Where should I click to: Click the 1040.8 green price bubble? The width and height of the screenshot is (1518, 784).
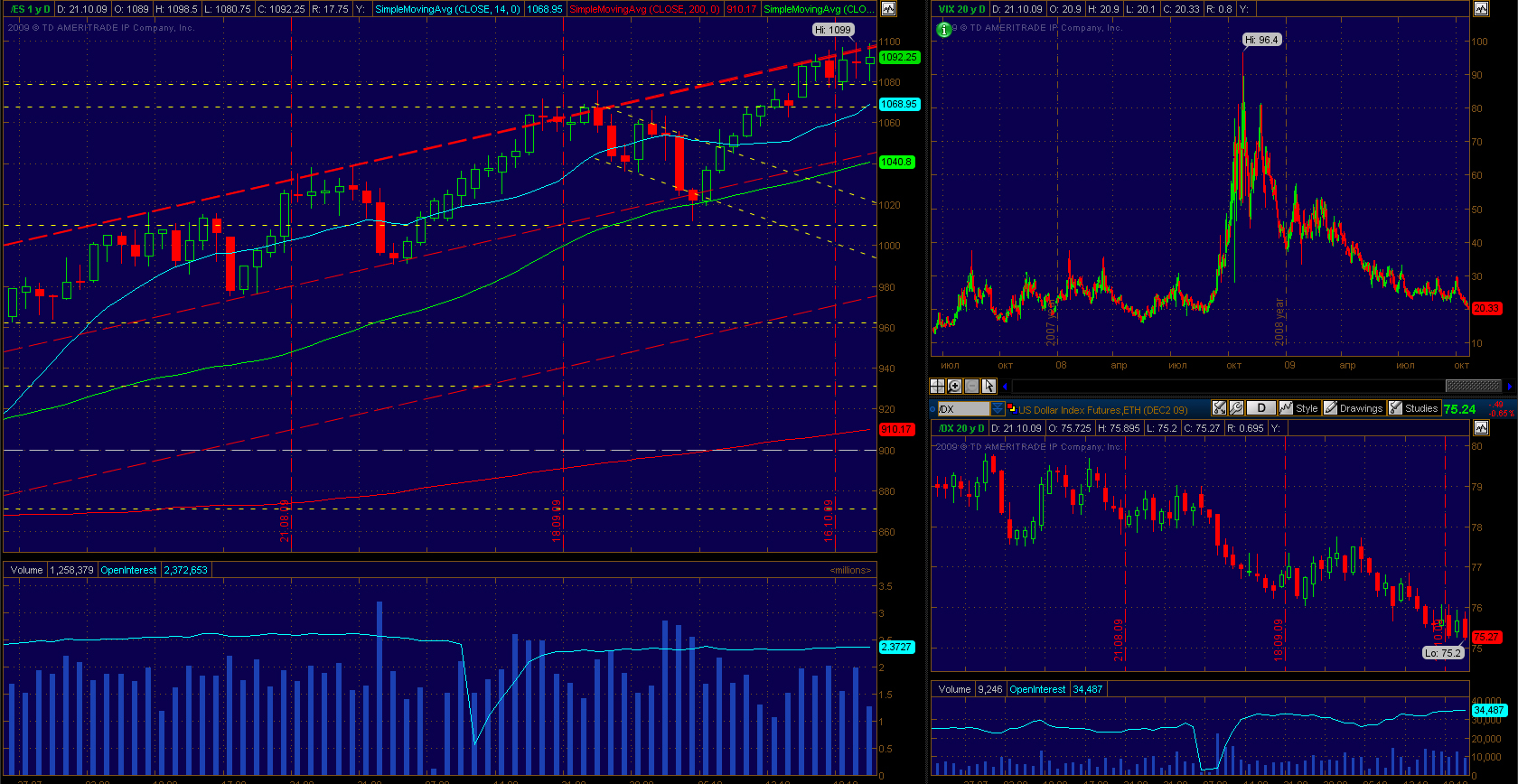896,162
